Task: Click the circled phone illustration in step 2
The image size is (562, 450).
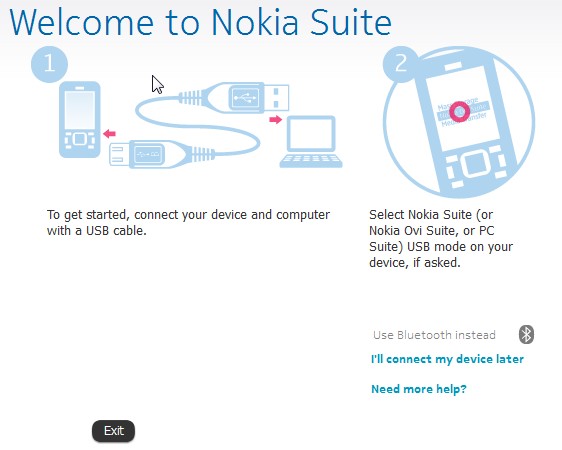Action: [459, 122]
